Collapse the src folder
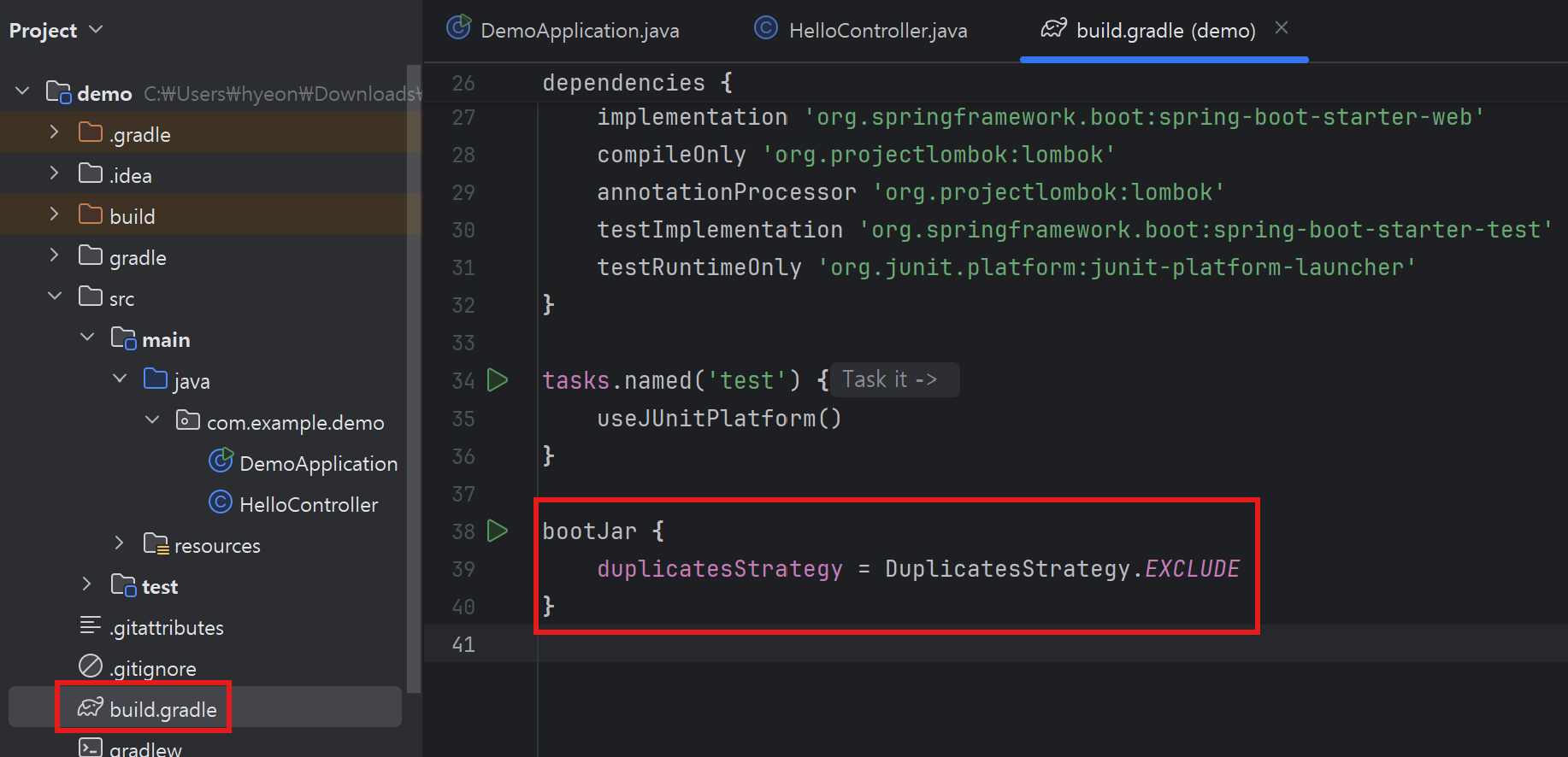Image resolution: width=1568 pixels, height=757 pixels. pos(55,296)
